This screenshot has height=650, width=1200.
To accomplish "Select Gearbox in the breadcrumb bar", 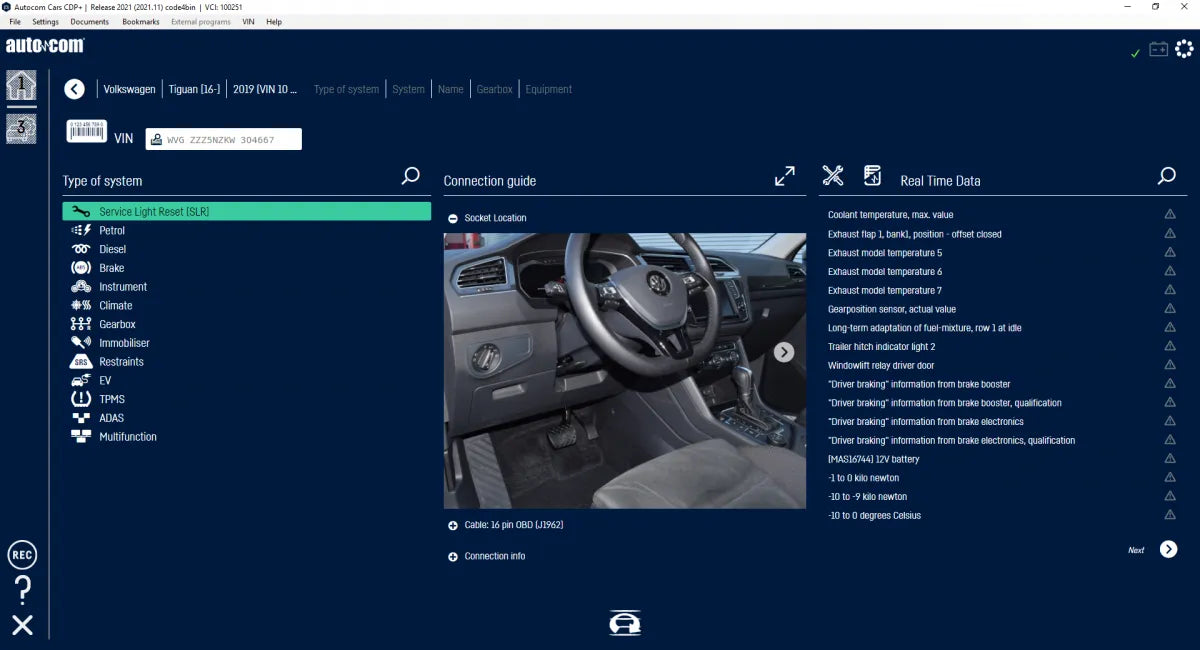I will (494, 89).
